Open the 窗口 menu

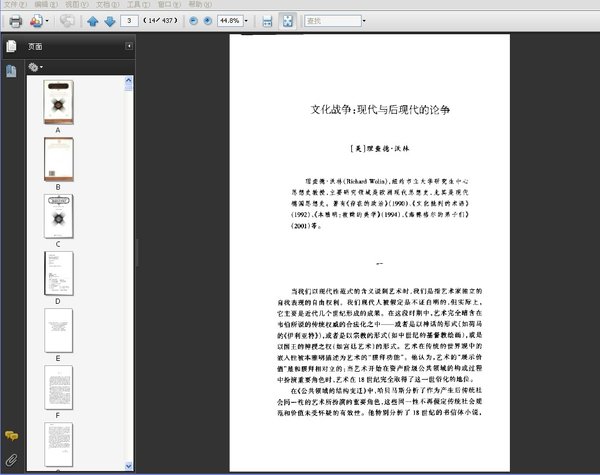pos(169,4)
